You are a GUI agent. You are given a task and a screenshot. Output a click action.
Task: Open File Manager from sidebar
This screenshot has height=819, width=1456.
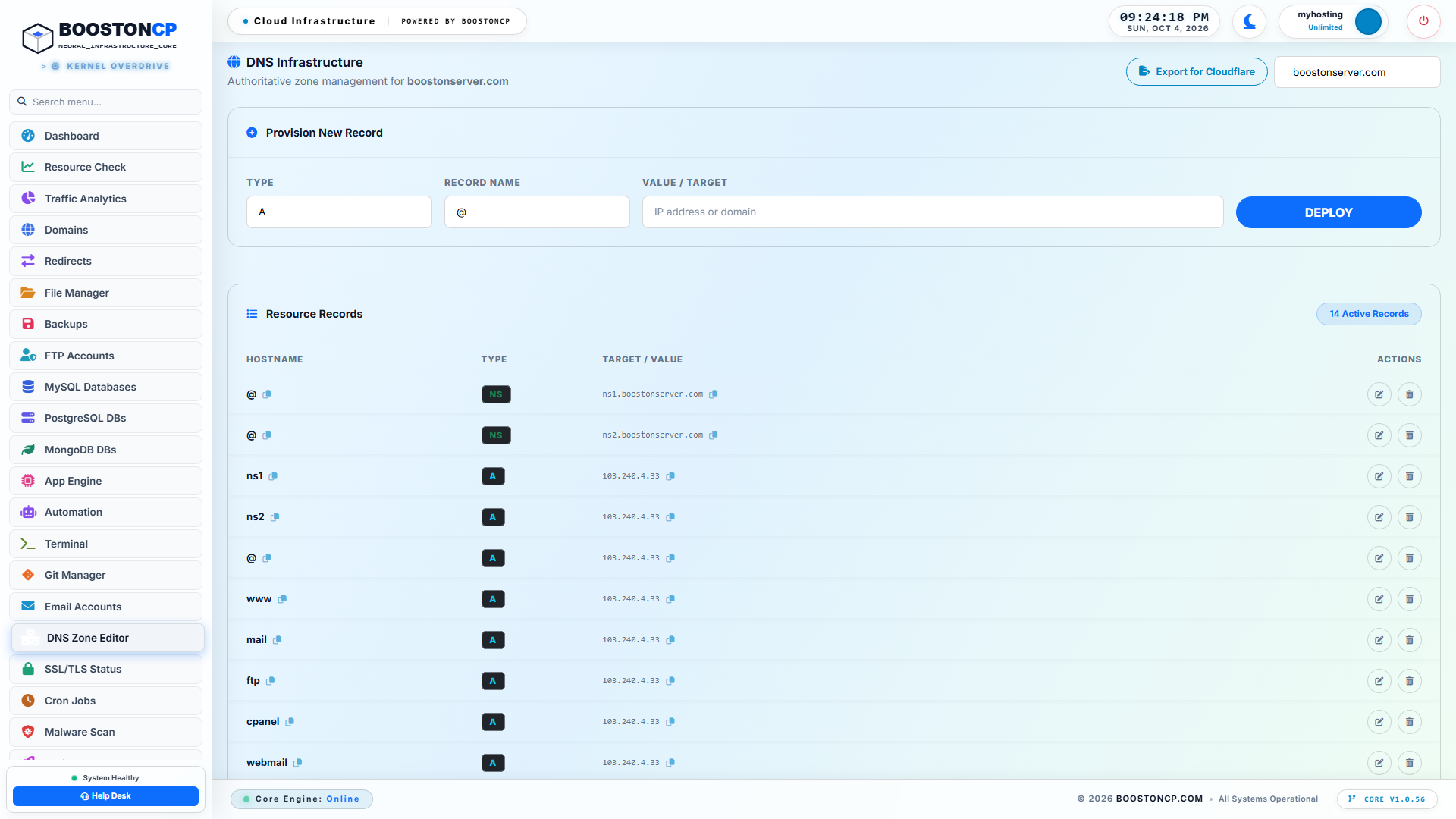click(x=105, y=293)
